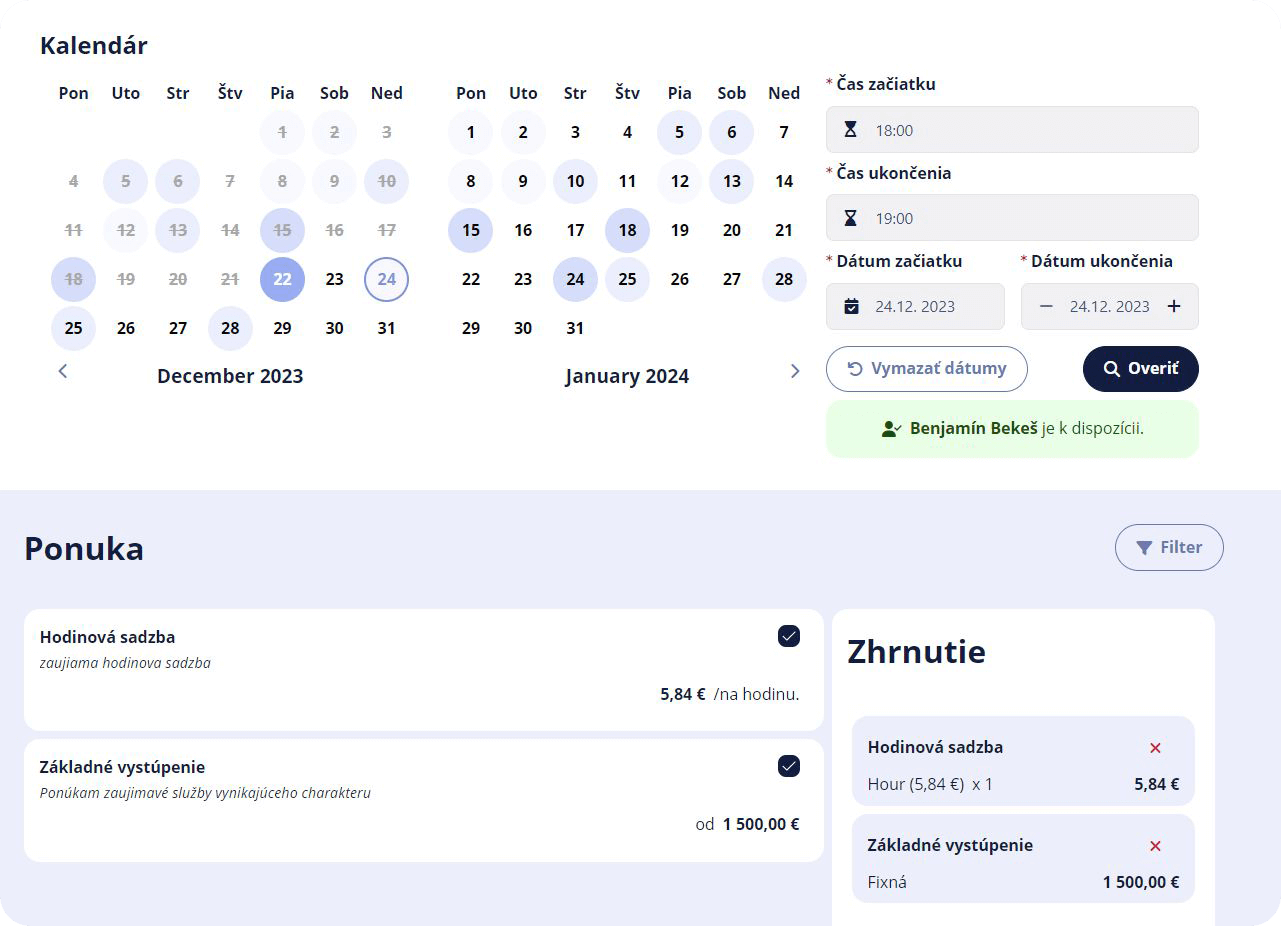This screenshot has width=1282, height=927.
Task: Click the Základné vystúpenie offer title
Action: 122,767
